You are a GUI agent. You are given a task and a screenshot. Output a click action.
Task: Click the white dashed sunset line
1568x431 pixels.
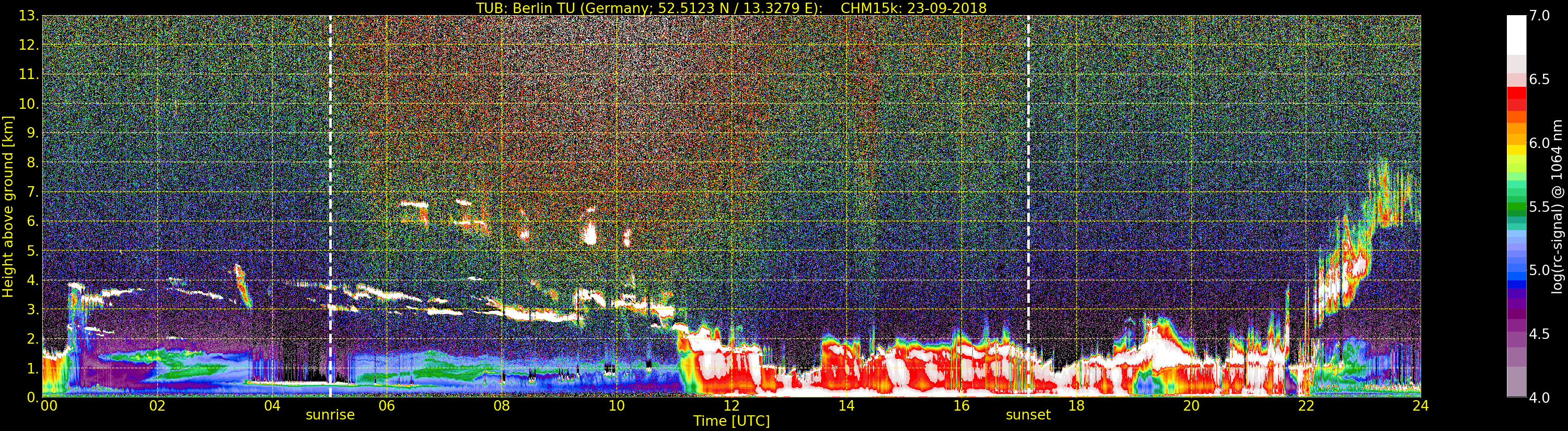pyautogui.click(x=1029, y=206)
